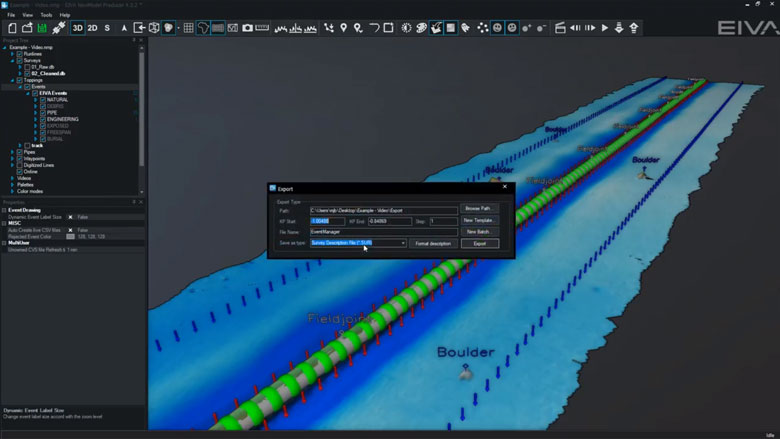Expand the Videos tree node
The image size is (780, 439).
[11, 178]
